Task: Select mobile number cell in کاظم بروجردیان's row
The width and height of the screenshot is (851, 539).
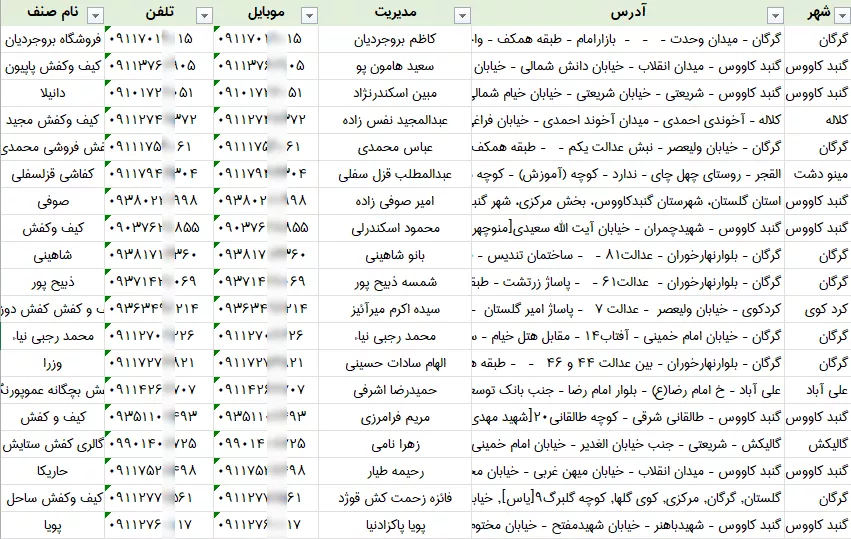Action: (x=266, y=39)
